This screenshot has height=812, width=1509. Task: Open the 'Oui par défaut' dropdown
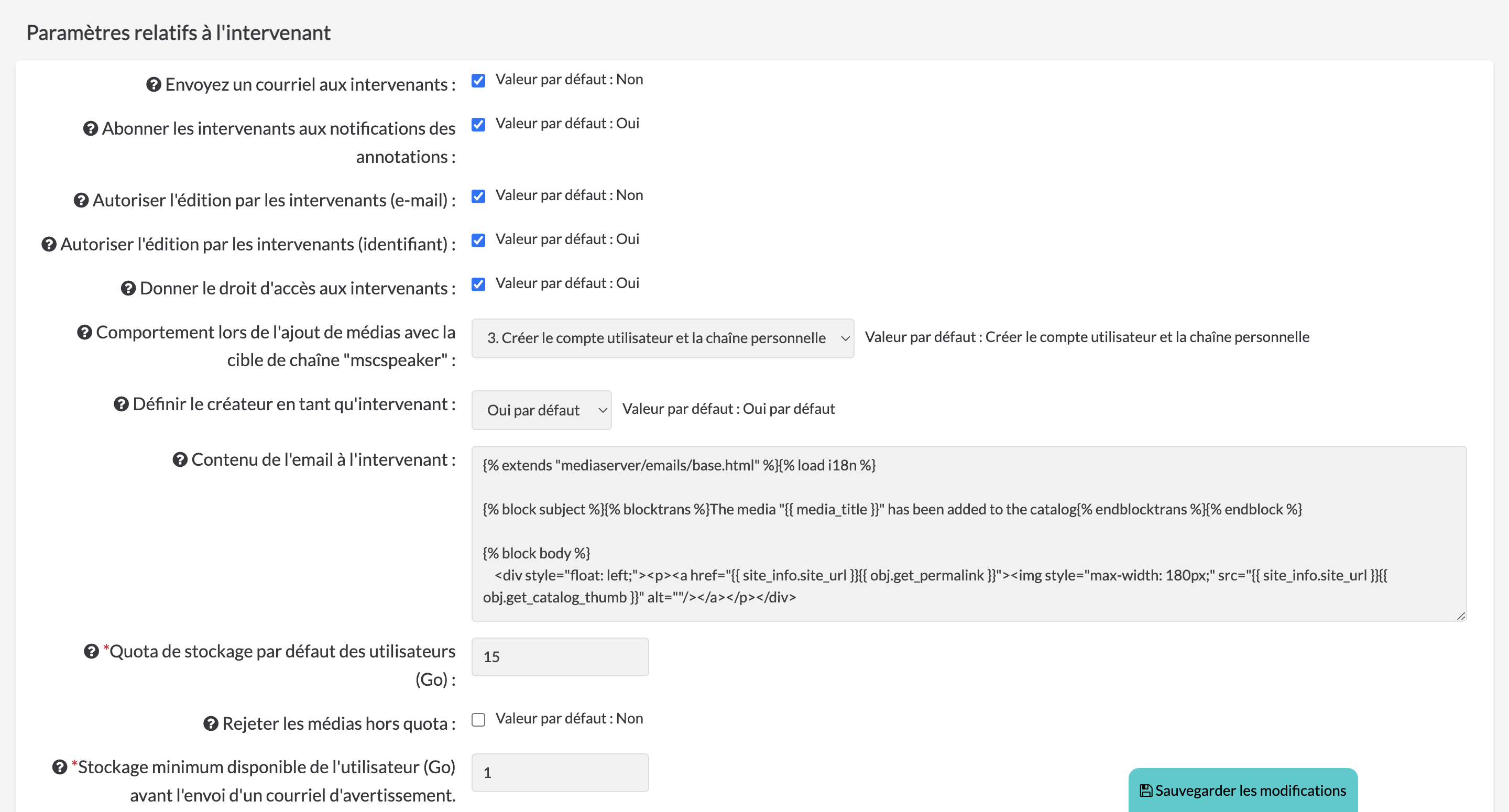pyautogui.click(x=541, y=410)
